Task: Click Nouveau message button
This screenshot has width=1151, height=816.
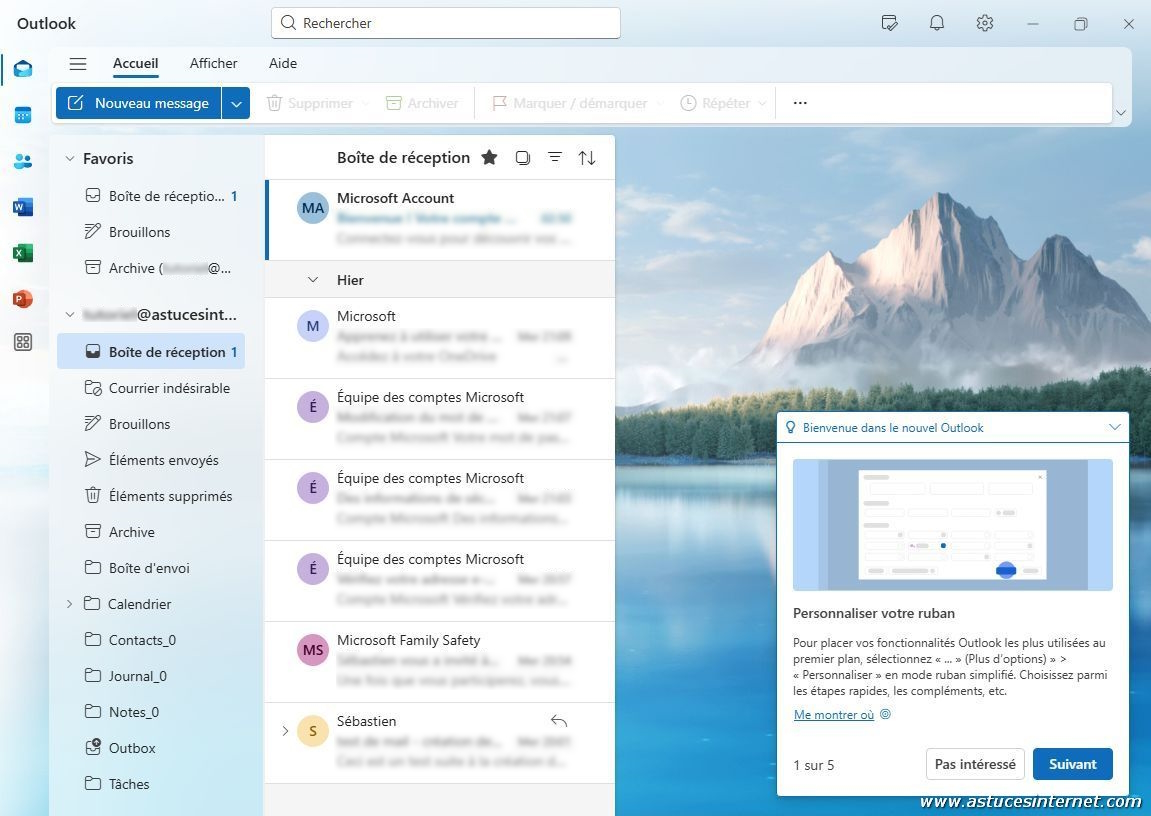Action: (139, 103)
